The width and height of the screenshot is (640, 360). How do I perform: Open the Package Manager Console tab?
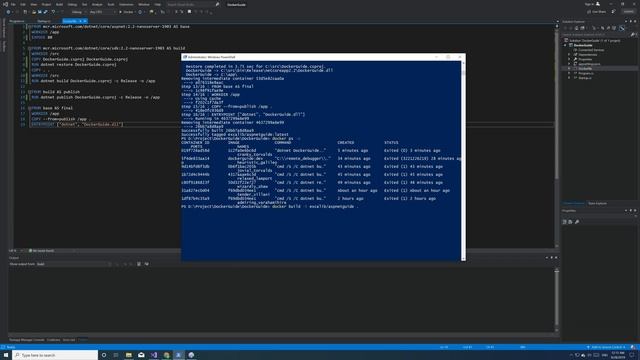(x=27, y=340)
